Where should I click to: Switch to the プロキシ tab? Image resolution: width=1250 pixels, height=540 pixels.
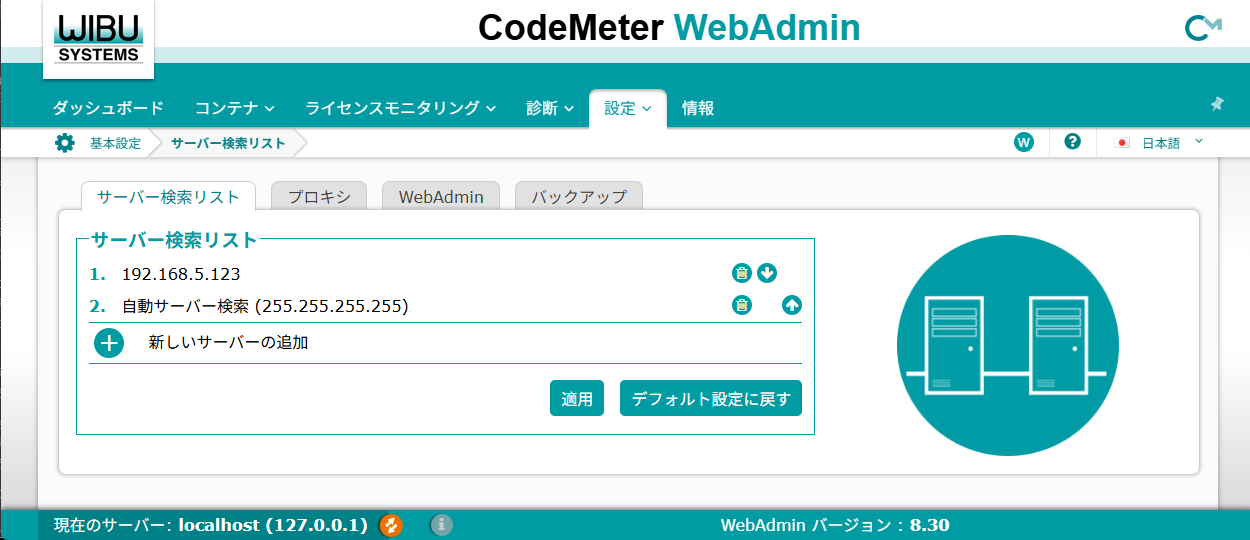pyautogui.click(x=319, y=197)
